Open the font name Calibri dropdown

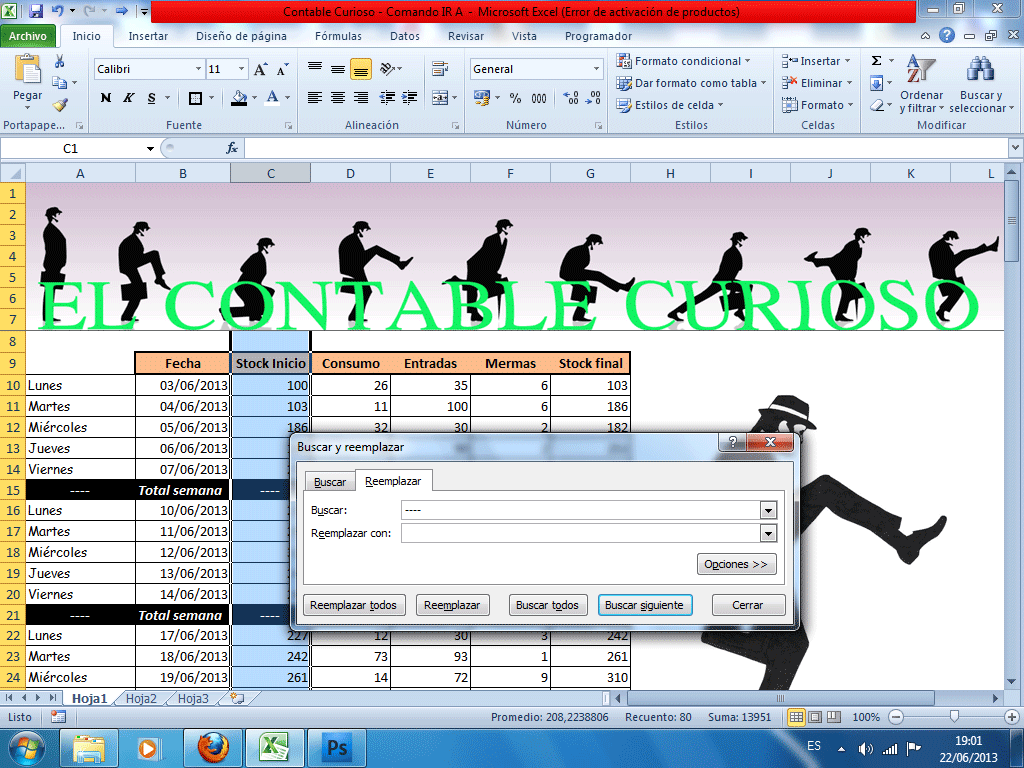(198, 69)
